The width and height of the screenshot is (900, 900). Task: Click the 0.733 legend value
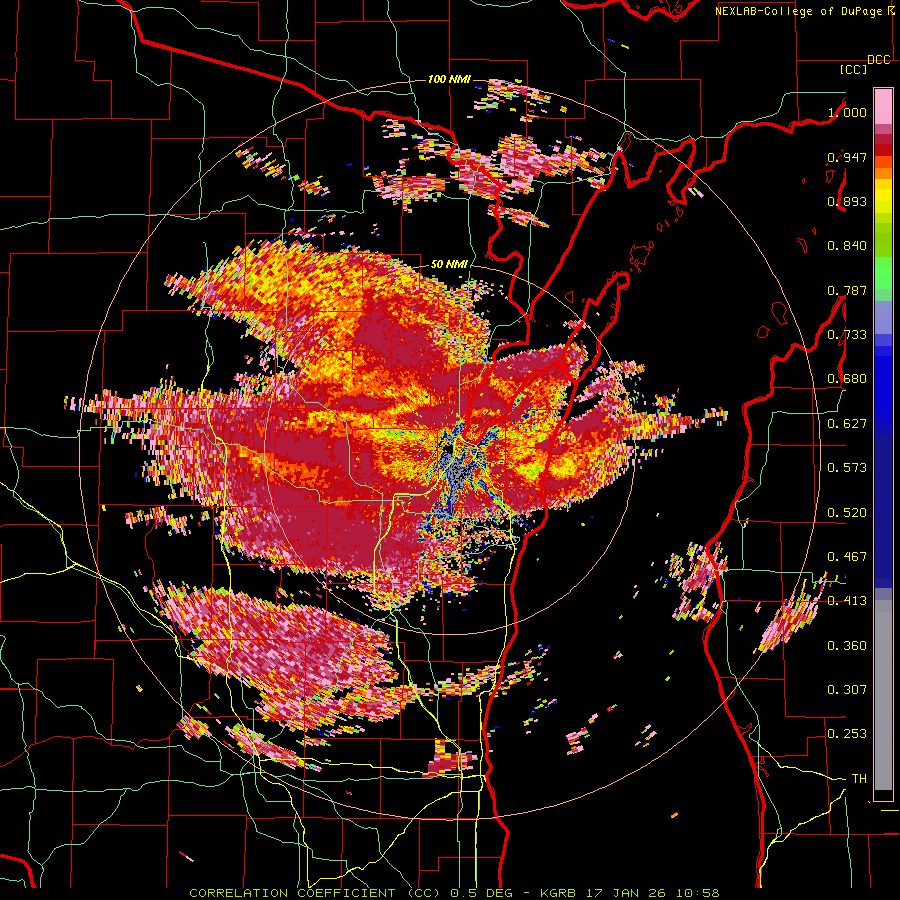(x=847, y=335)
